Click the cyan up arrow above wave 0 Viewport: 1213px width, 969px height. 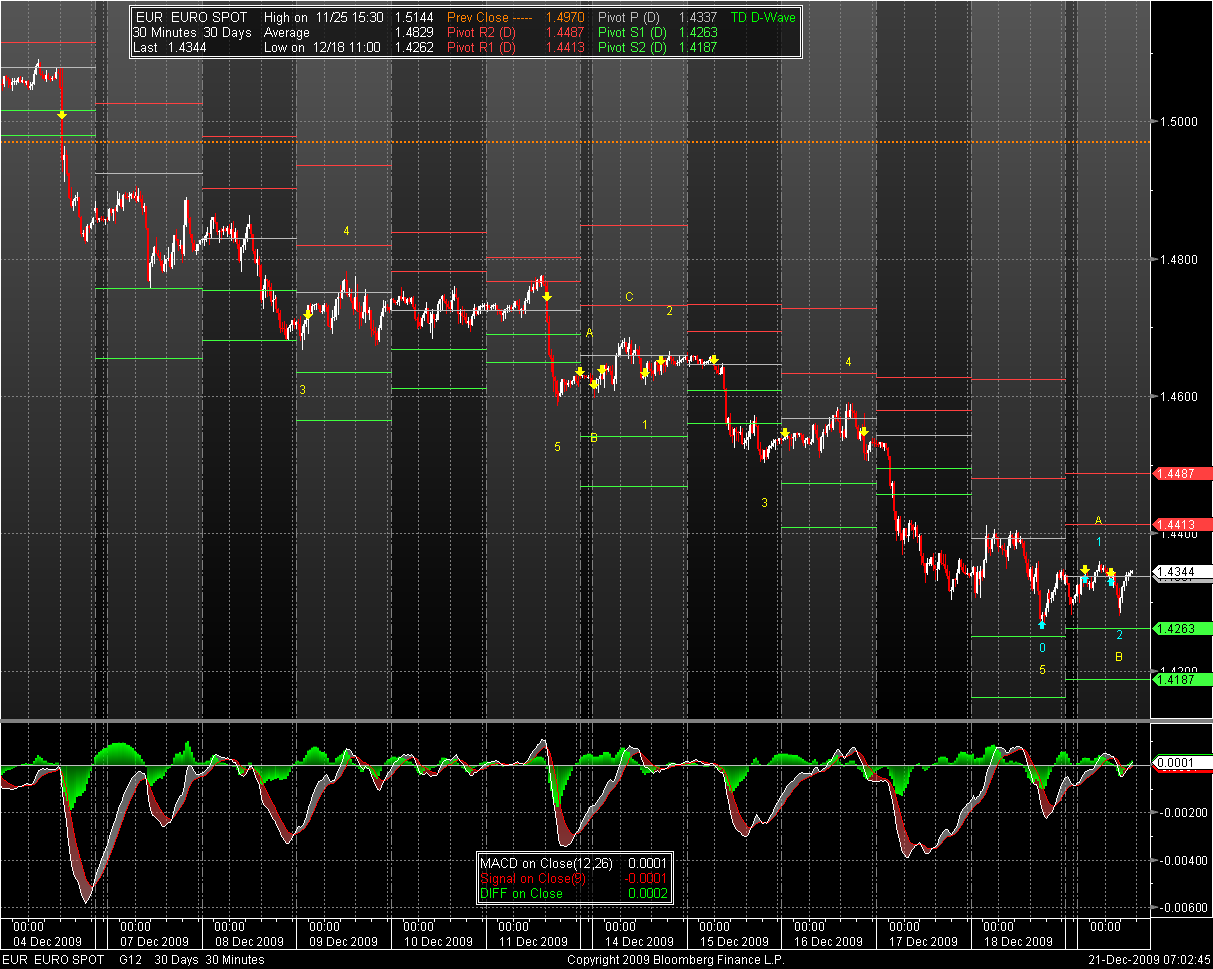tap(1041, 625)
